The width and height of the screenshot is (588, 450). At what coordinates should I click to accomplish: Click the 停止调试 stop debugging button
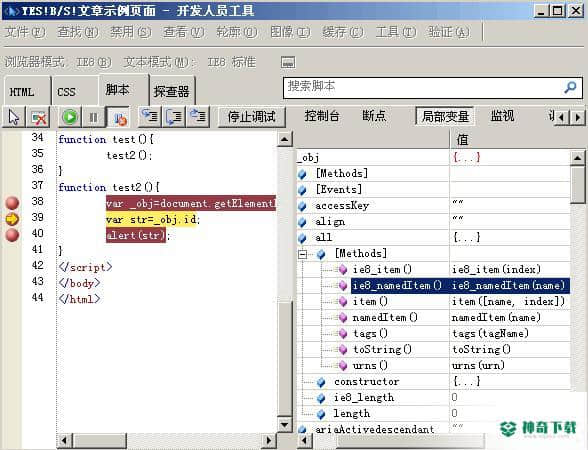[252, 117]
